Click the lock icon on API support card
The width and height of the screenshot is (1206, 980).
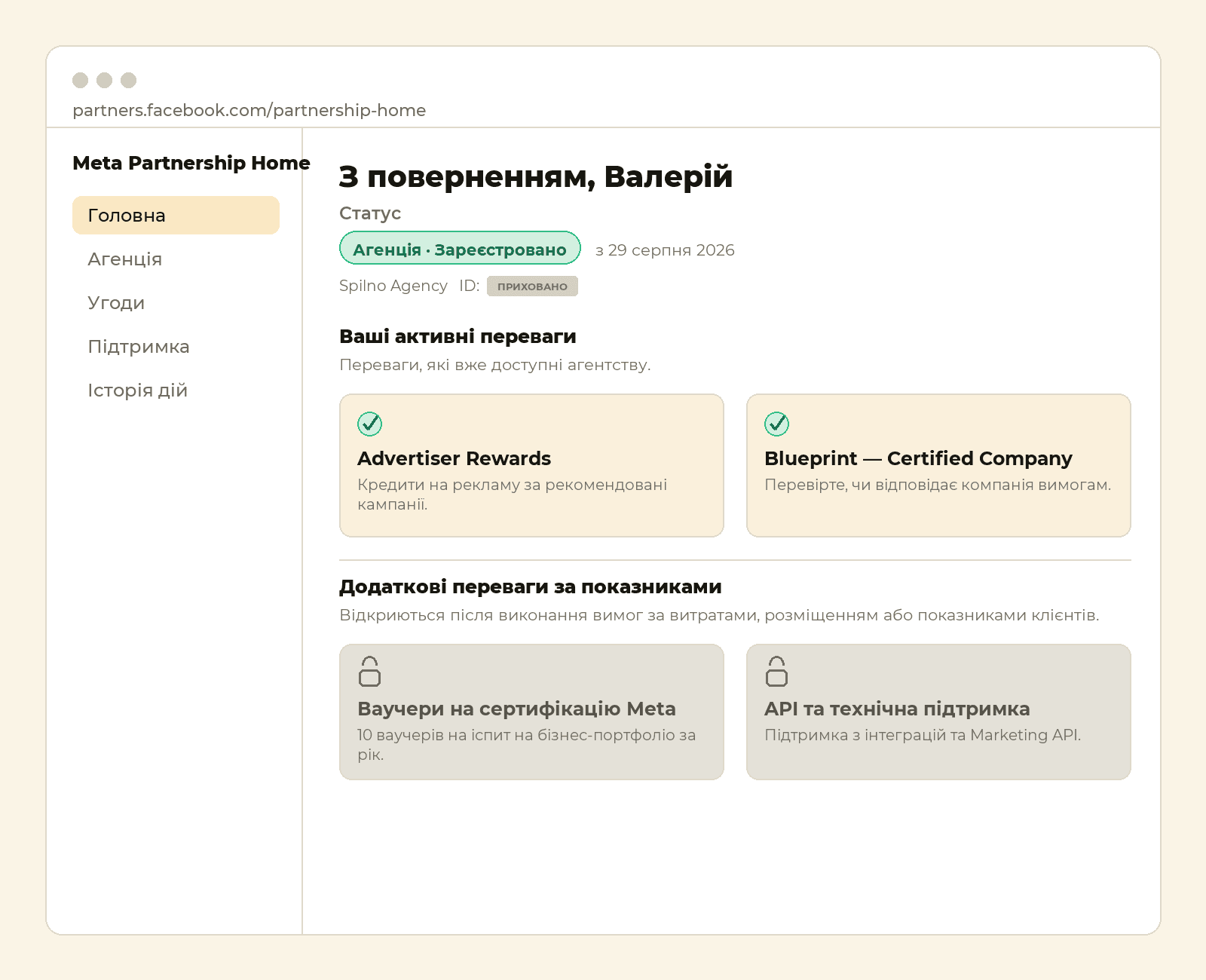click(776, 671)
